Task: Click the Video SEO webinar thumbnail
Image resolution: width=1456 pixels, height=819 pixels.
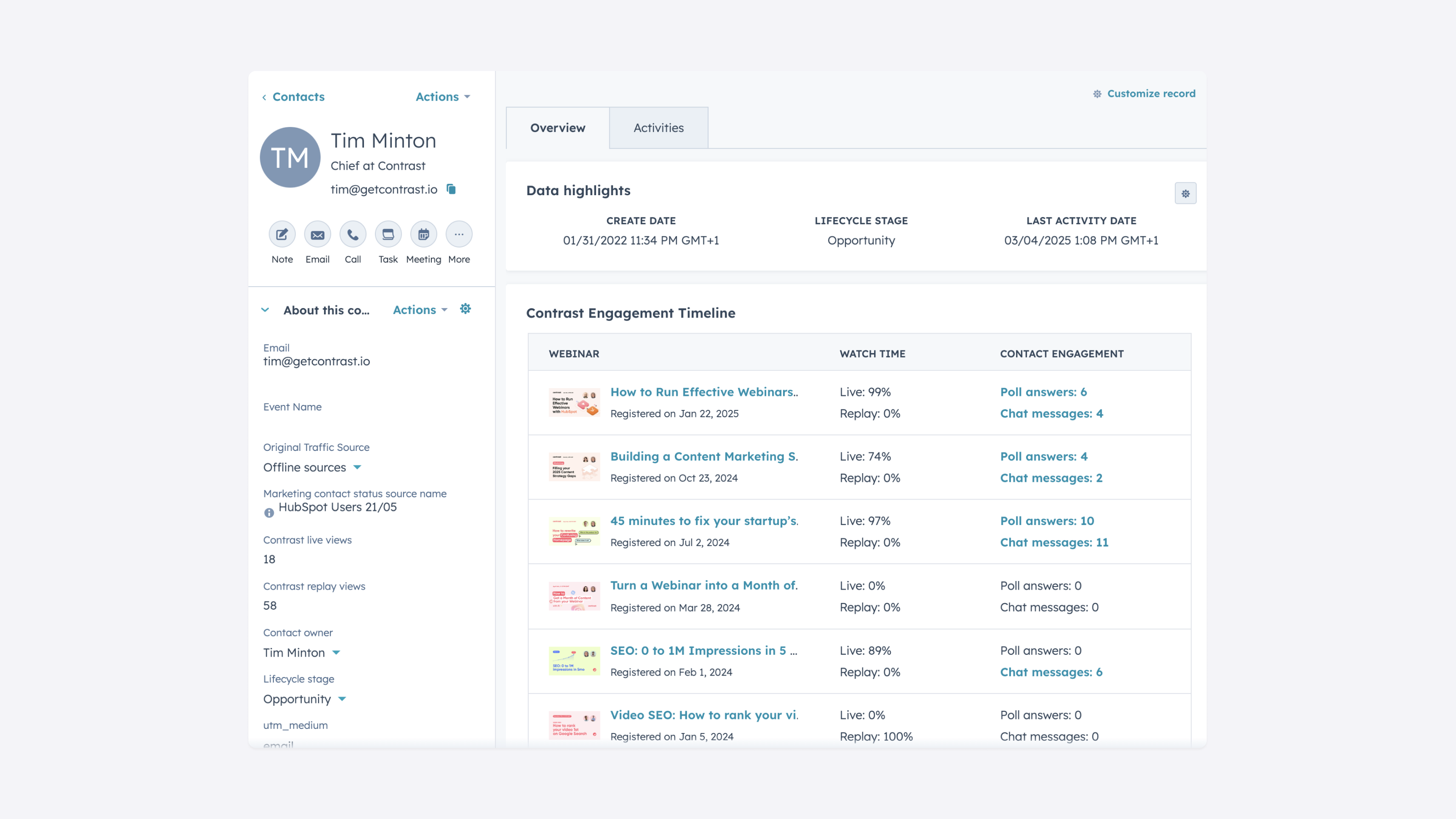Action: [x=574, y=725]
